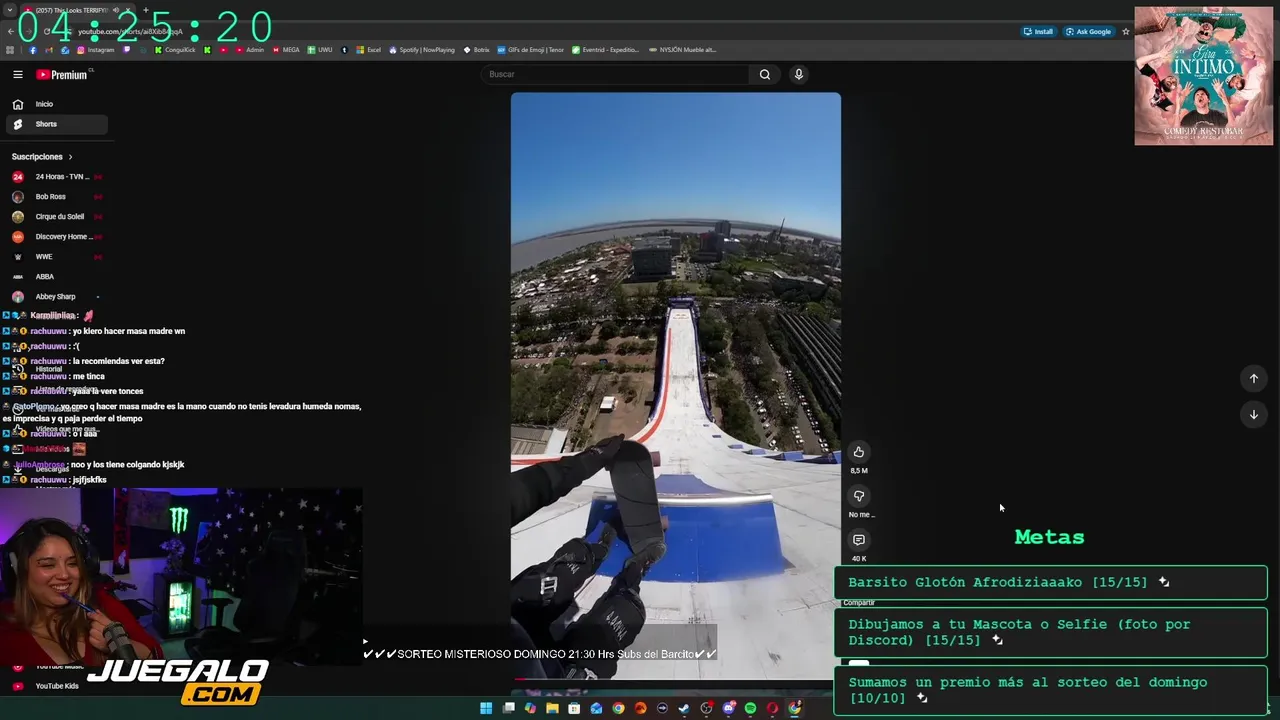The height and width of the screenshot is (720, 1280).
Task: Open the ABBA subscription channel
Action: pyautogui.click(x=56, y=277)
